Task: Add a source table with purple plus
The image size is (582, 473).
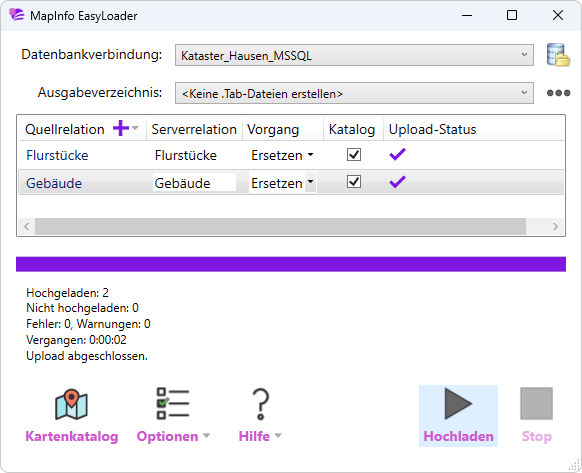Action: (121, 128)
